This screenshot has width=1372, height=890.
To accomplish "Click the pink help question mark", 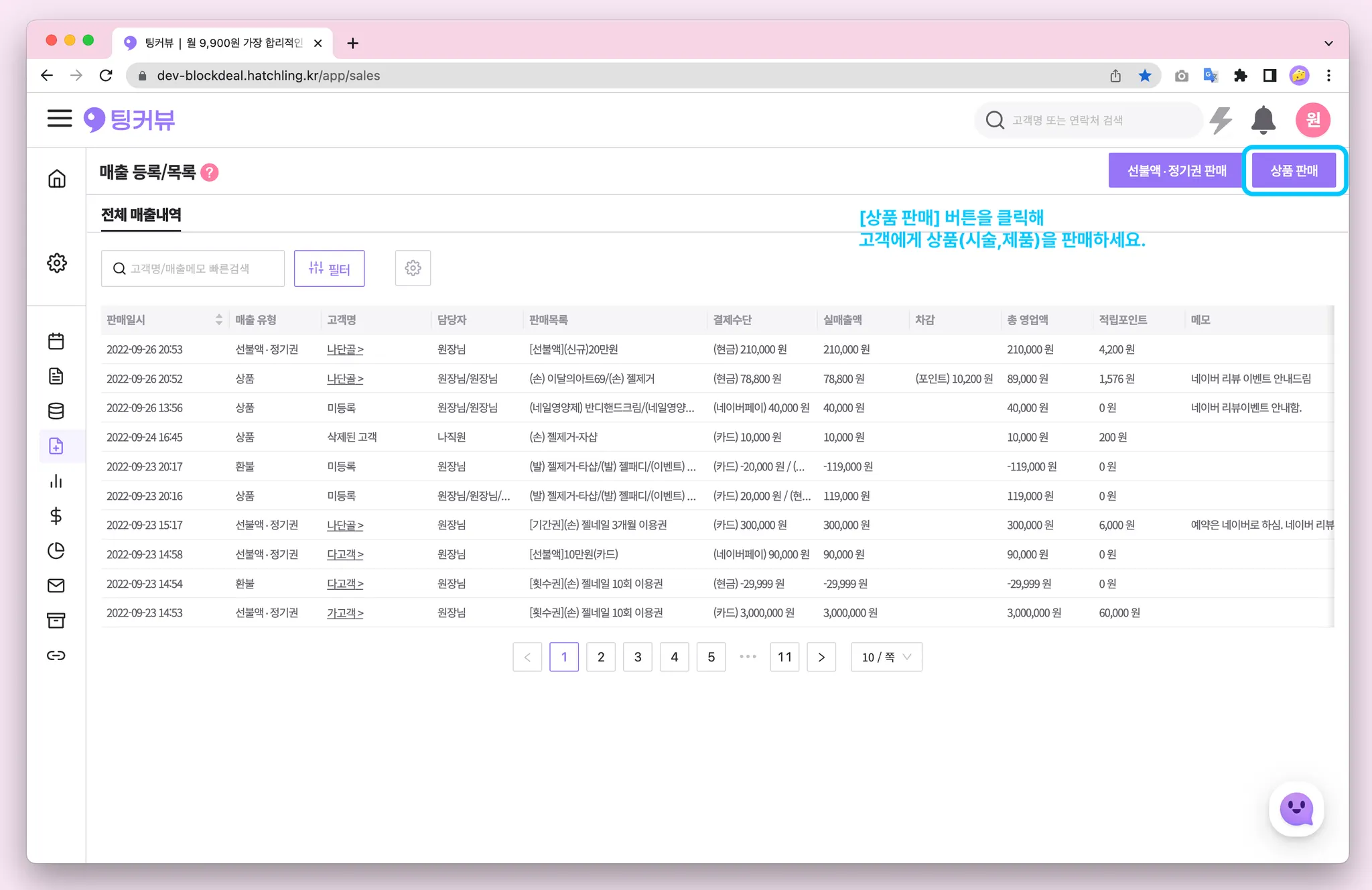I will click(x=210, y=172).
